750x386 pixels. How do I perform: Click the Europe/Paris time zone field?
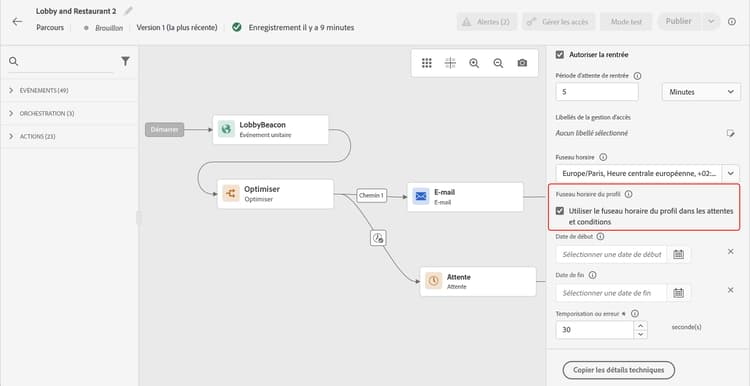[639, 174]
